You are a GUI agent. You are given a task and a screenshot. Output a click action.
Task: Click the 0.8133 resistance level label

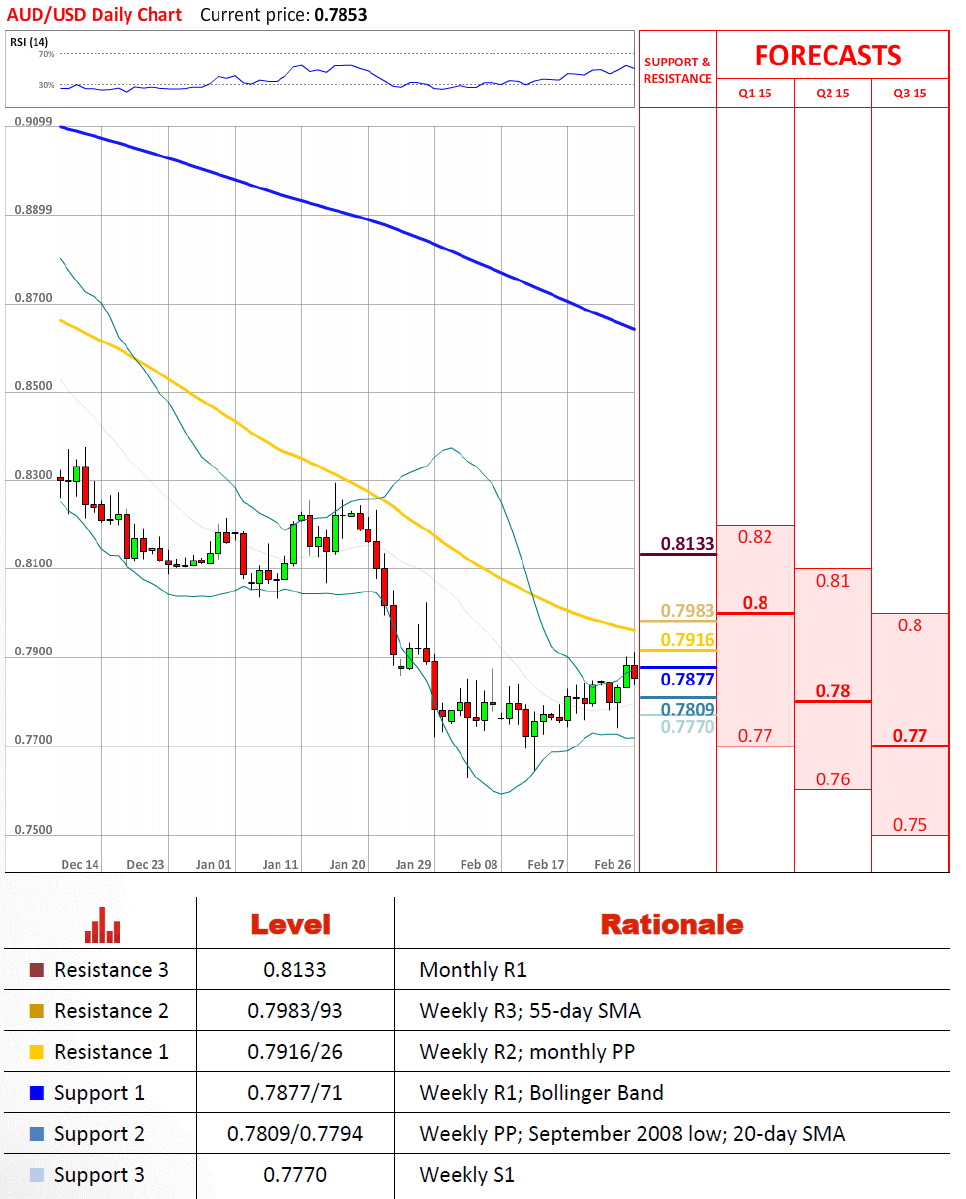pos(687,544)
